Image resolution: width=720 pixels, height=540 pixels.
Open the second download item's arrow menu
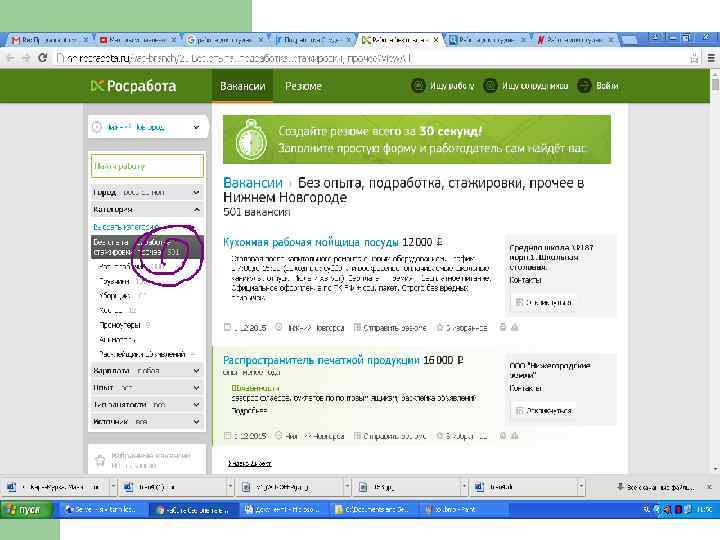coord(230,487)
